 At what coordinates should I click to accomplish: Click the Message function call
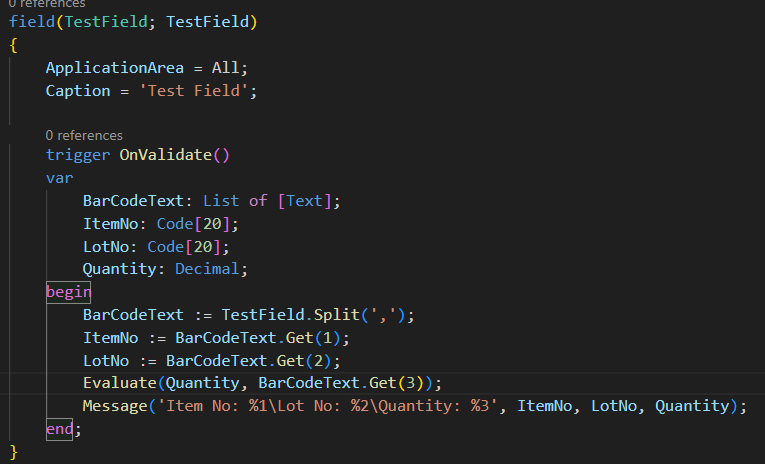coord(116,406)
